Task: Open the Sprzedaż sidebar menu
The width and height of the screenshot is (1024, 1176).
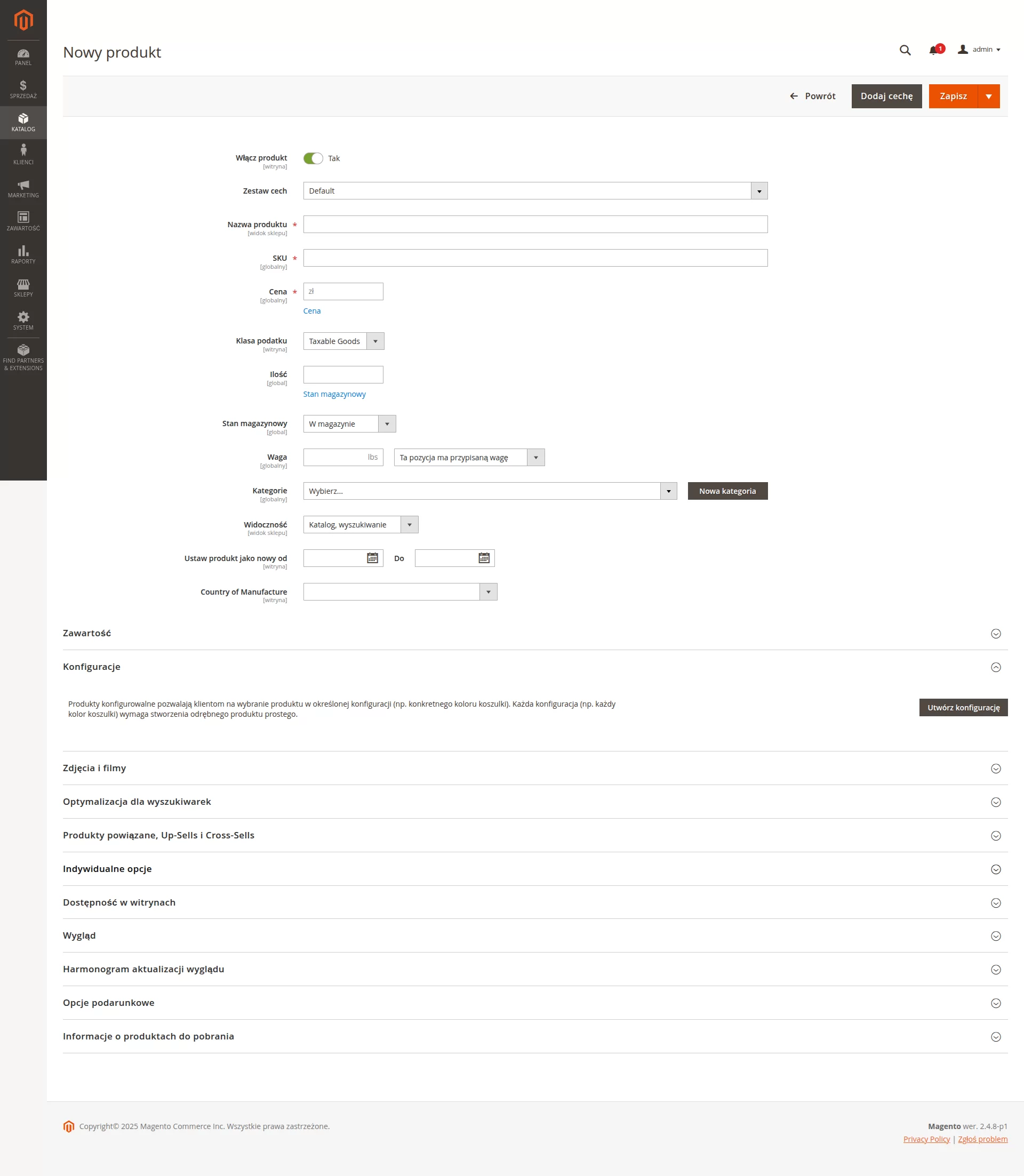Action: [x=23, y=90]
